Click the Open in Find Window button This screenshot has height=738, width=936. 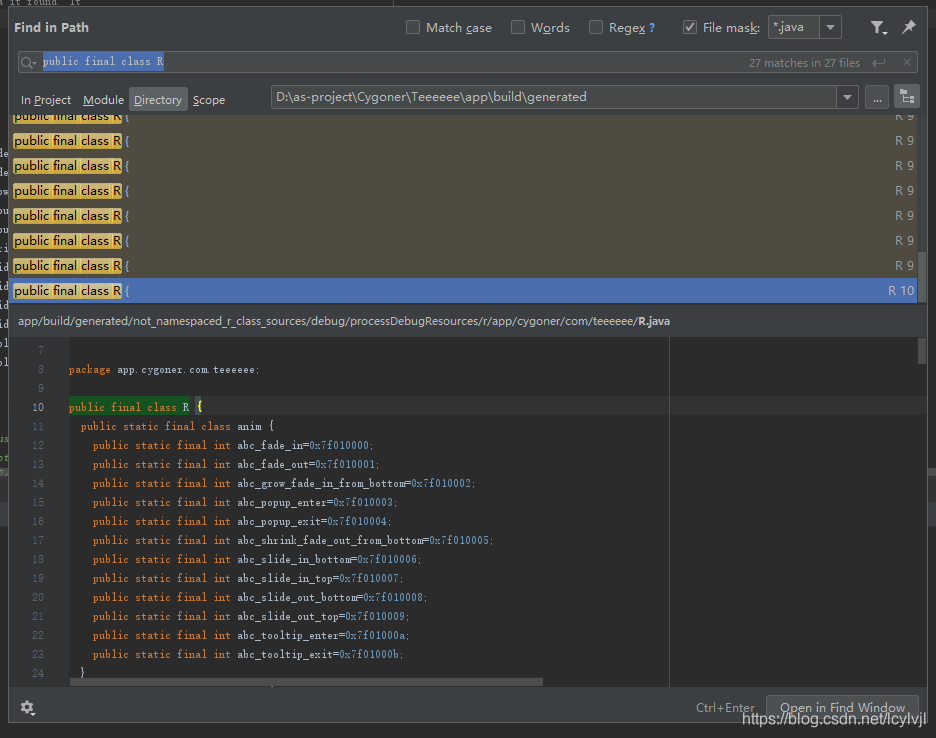(x=842, y=707)
